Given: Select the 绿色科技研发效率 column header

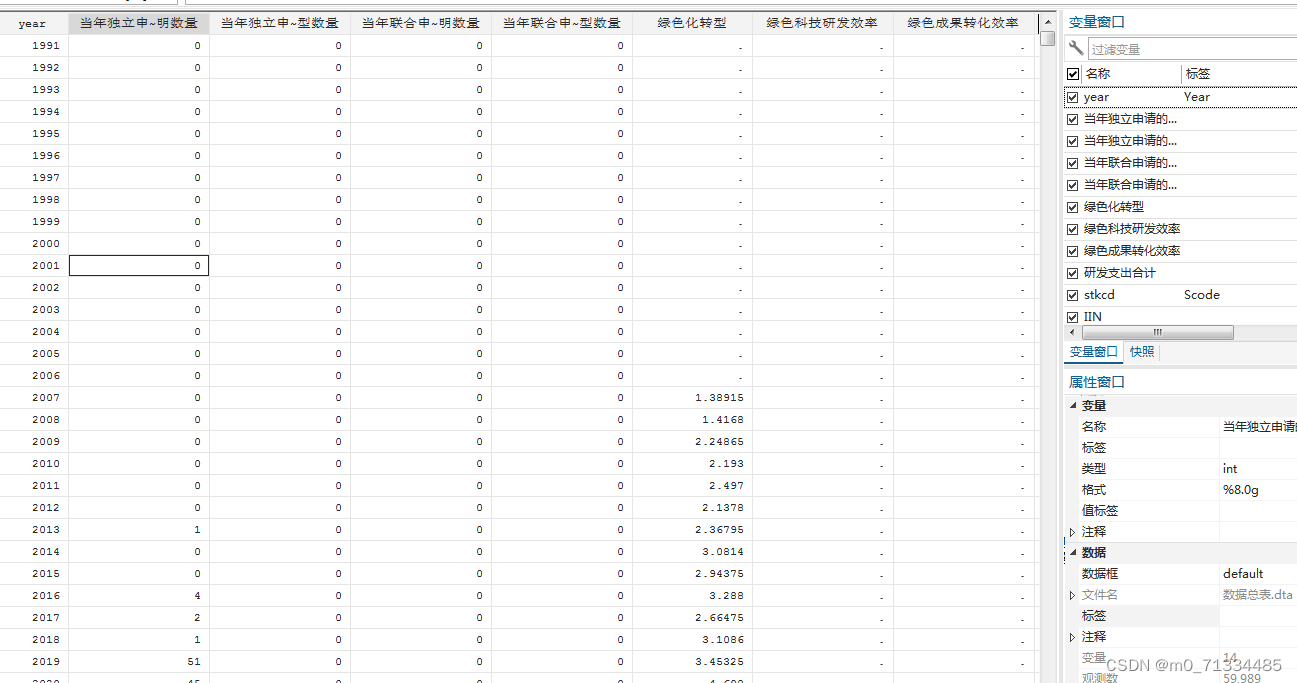Looking at the screenshot, I should pos(823,23).
